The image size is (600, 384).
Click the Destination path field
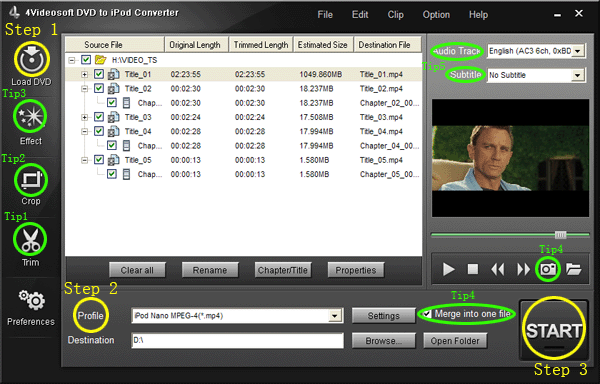(x=237, y=340)
